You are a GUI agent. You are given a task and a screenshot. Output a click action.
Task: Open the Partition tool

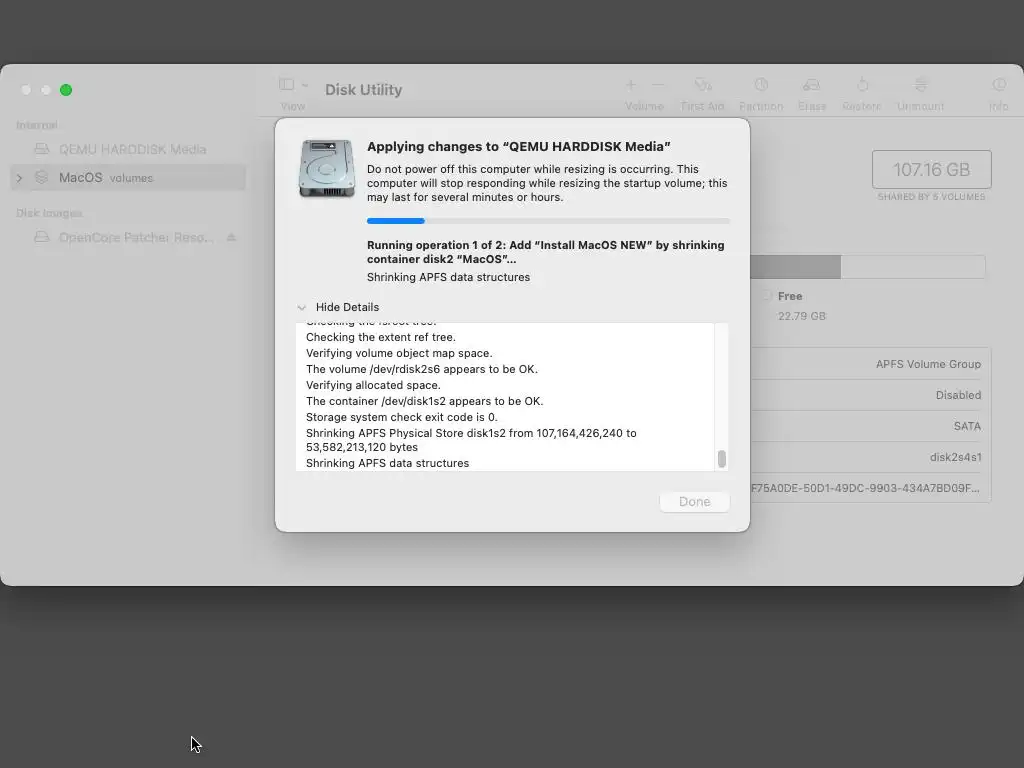click(x=761, y=85)
